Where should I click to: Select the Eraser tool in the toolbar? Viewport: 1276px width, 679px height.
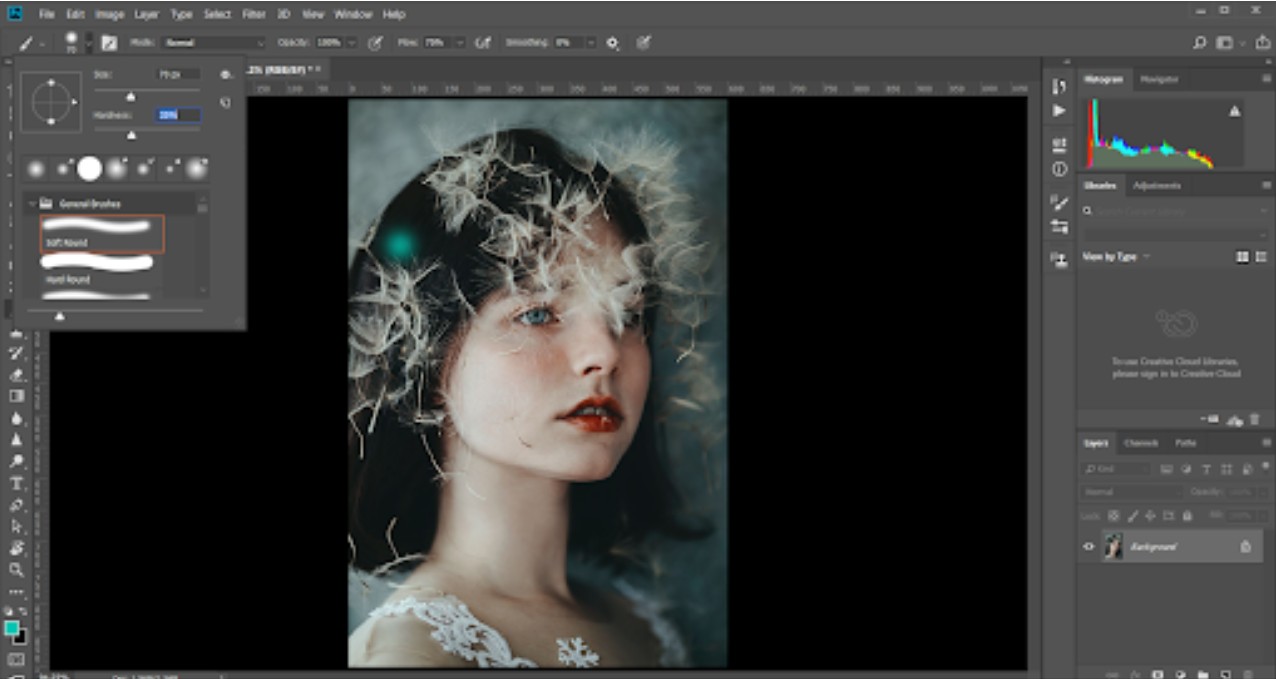(x=16, y=375)
